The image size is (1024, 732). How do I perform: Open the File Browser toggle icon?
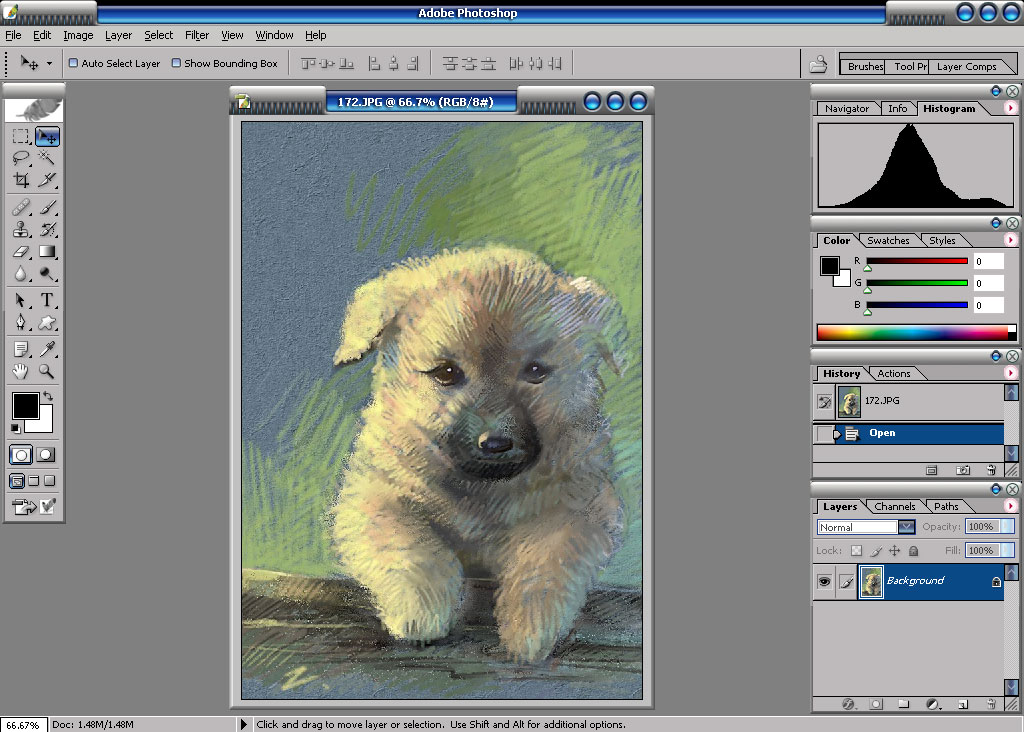(x=818, y=64)
